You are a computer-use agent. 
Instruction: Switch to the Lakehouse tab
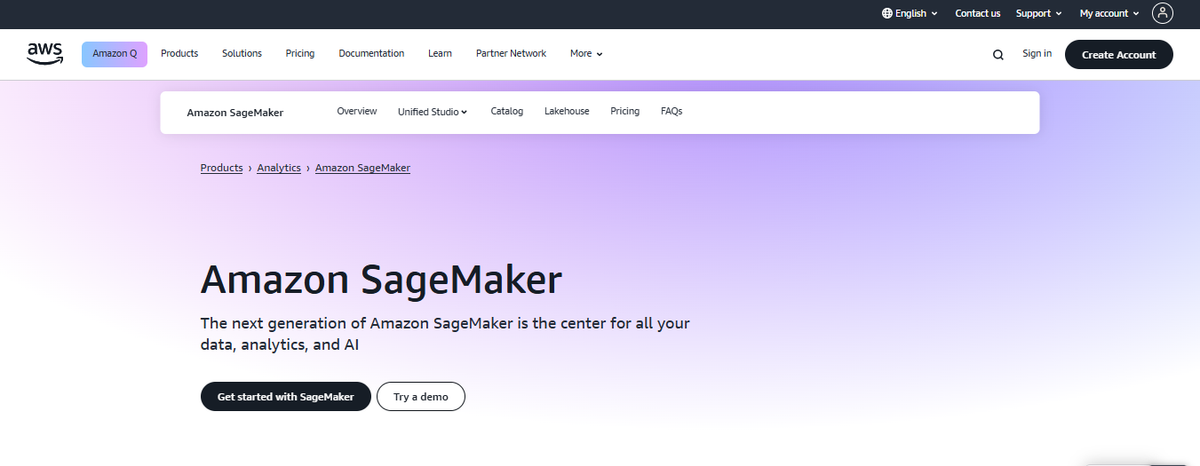[567, 112]
